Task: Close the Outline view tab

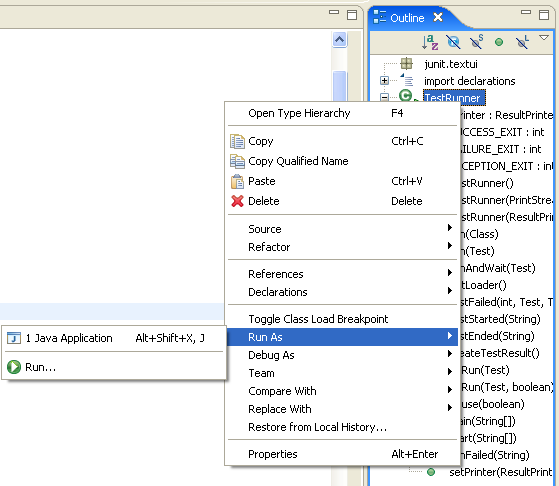Action: point(438,17)
